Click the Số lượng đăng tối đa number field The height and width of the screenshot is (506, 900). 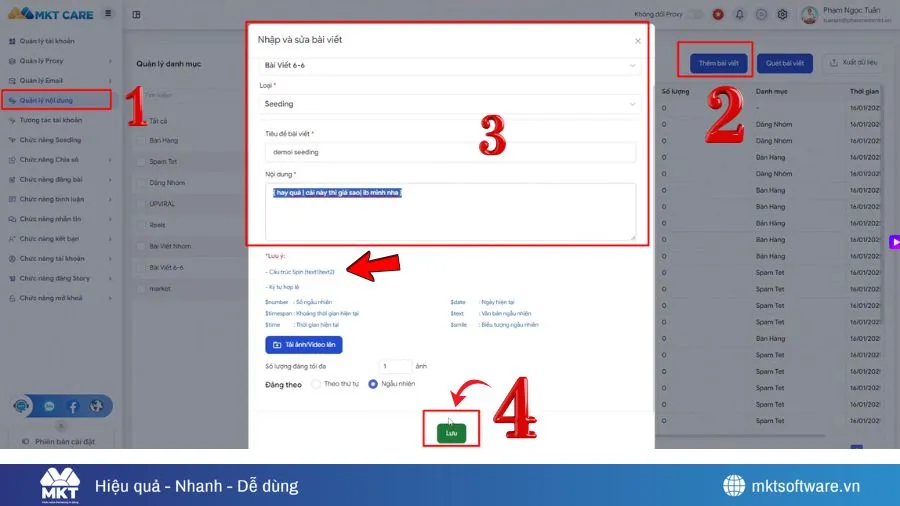pos(395,366)
